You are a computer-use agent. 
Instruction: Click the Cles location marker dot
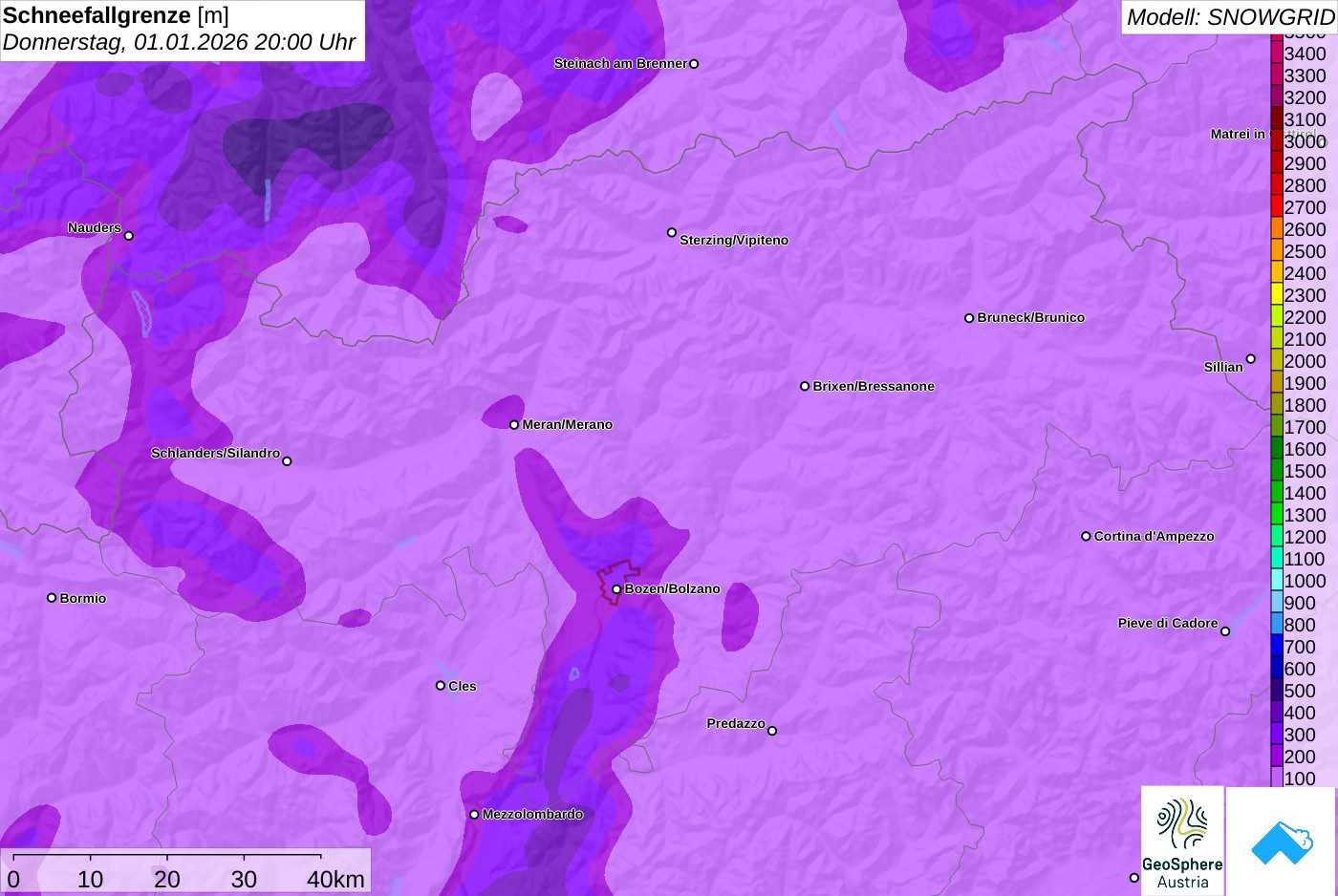(441, 686)
